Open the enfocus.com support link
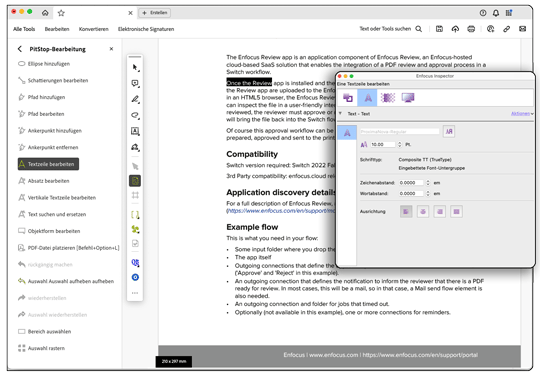The width and height of the screenshot is (540, 379). coord(281,211)
